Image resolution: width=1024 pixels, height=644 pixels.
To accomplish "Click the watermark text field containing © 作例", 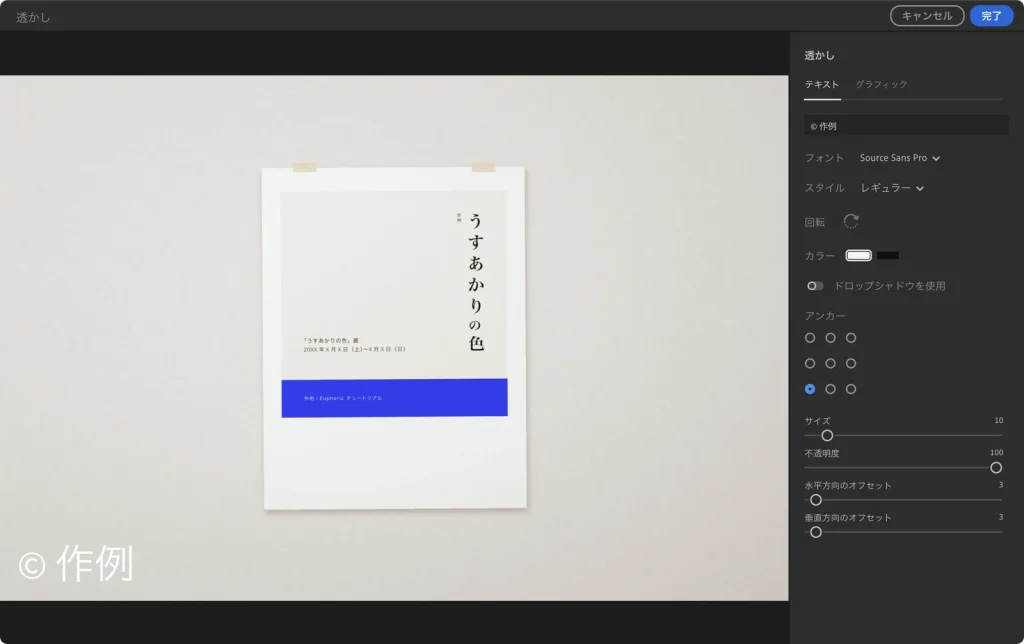I will 906,125.
